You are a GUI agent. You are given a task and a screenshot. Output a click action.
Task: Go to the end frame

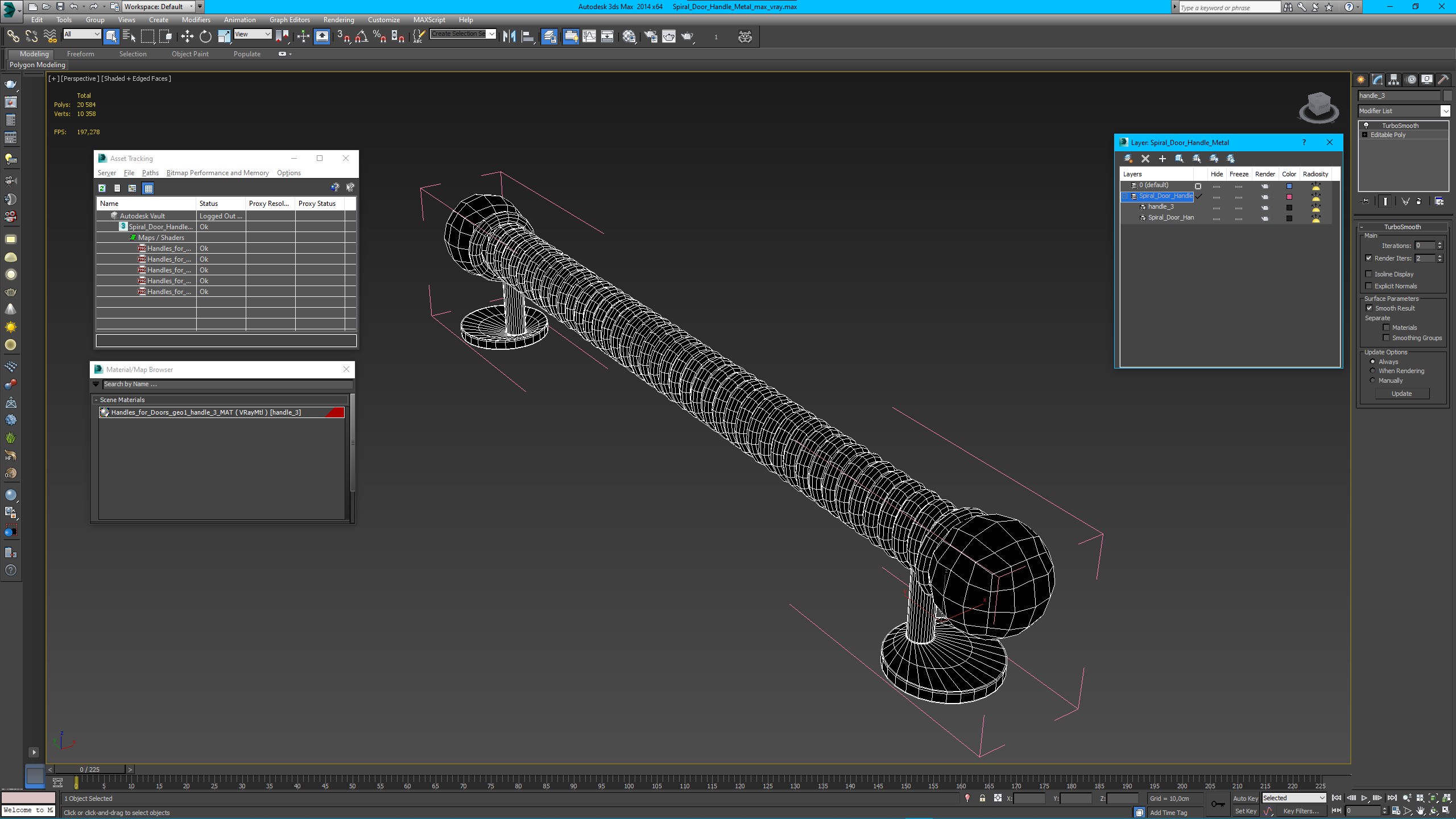coord(1392,798)
